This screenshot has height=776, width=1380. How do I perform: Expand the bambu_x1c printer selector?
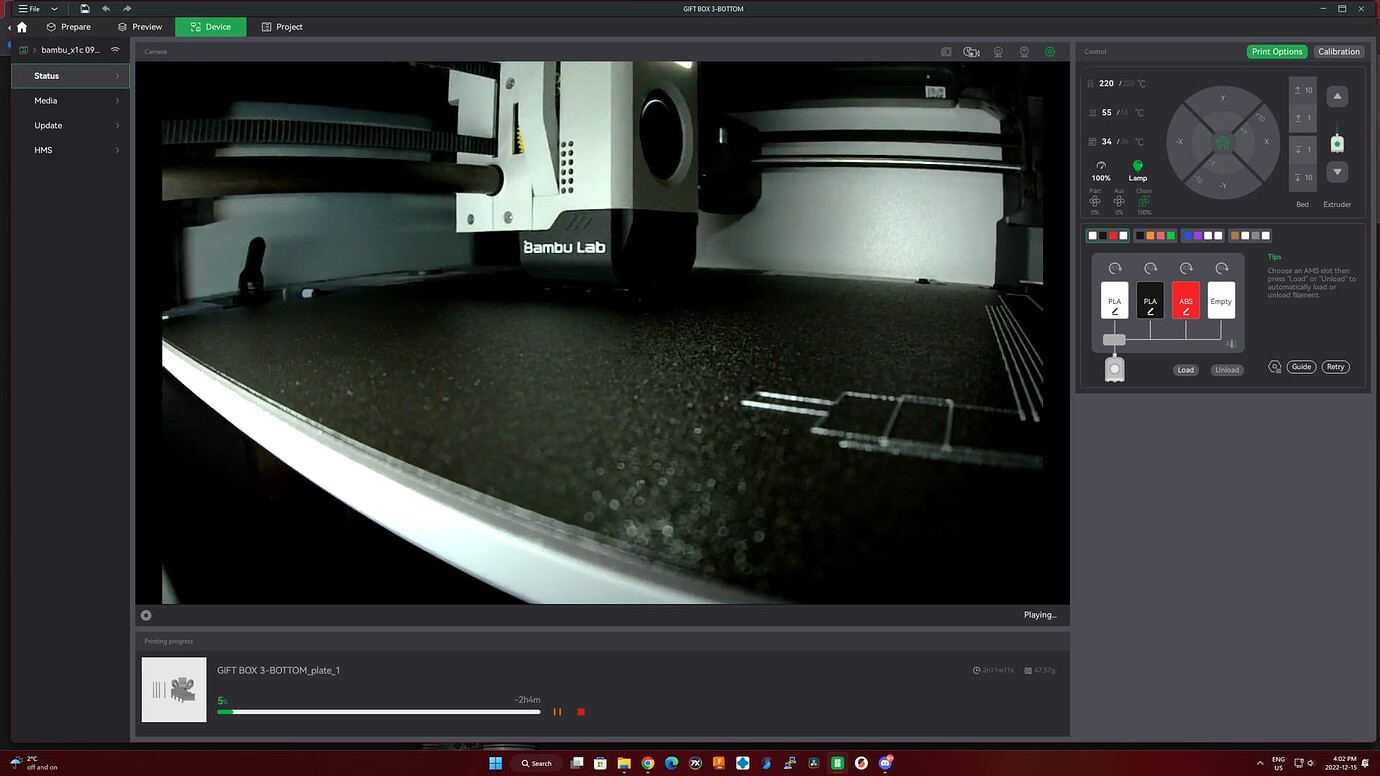click(x=70, y=50)
